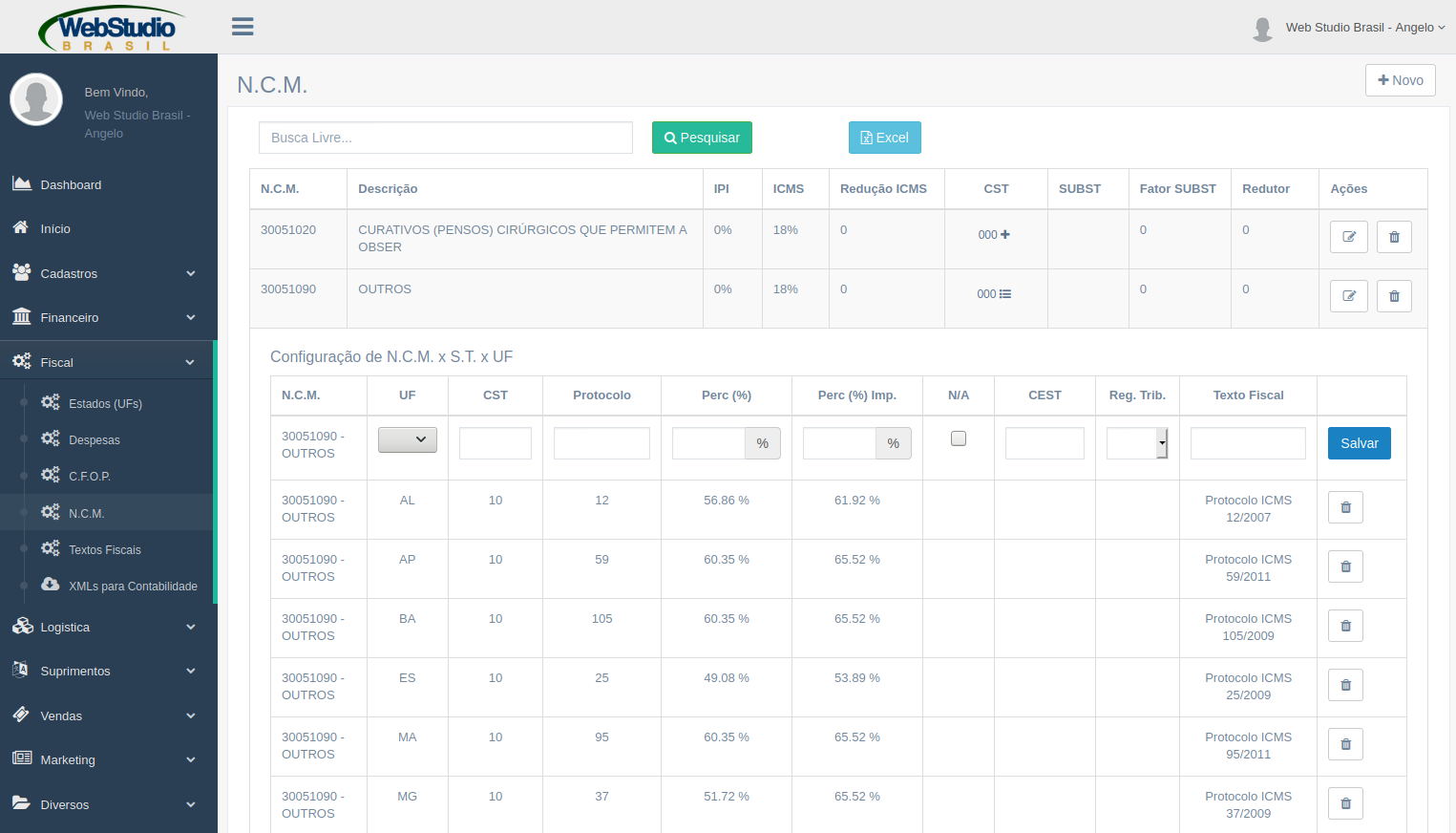Open Textos Fiscais in the sidebar
Viewport: 1456px width, 833px height.
click(x=104, y=550)
